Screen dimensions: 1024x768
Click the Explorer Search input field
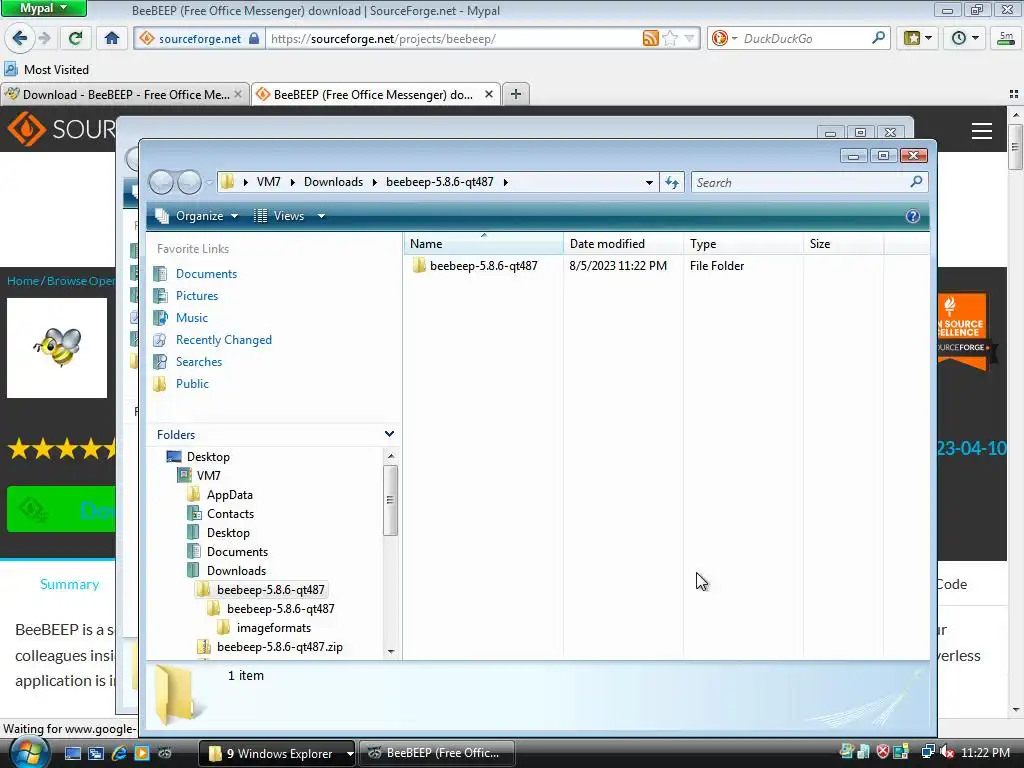pyautogui.click(x=802, y=182)
